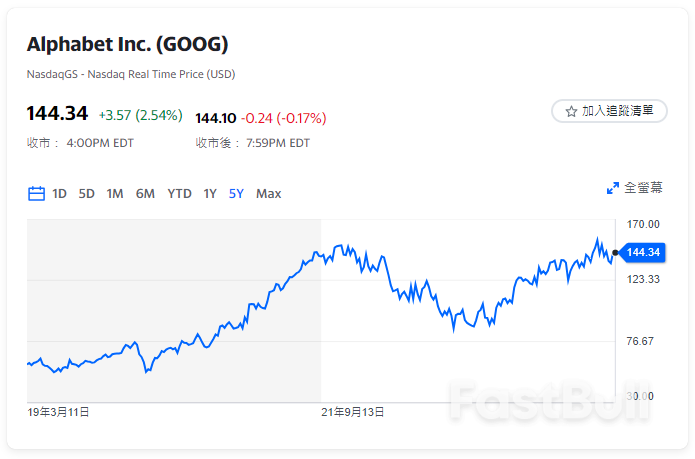The image size is (695, 459).
Task: Click the +3.57 (2.54%) change value
Action: click(x=141, y=116)
